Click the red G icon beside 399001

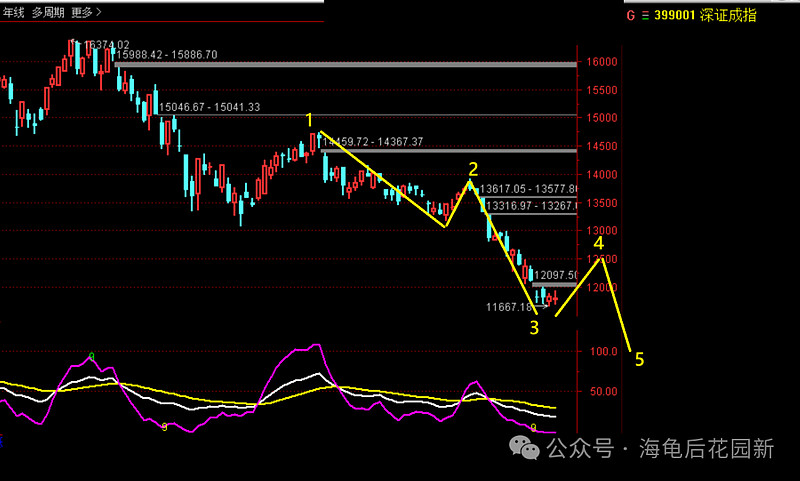coord(631,16)
